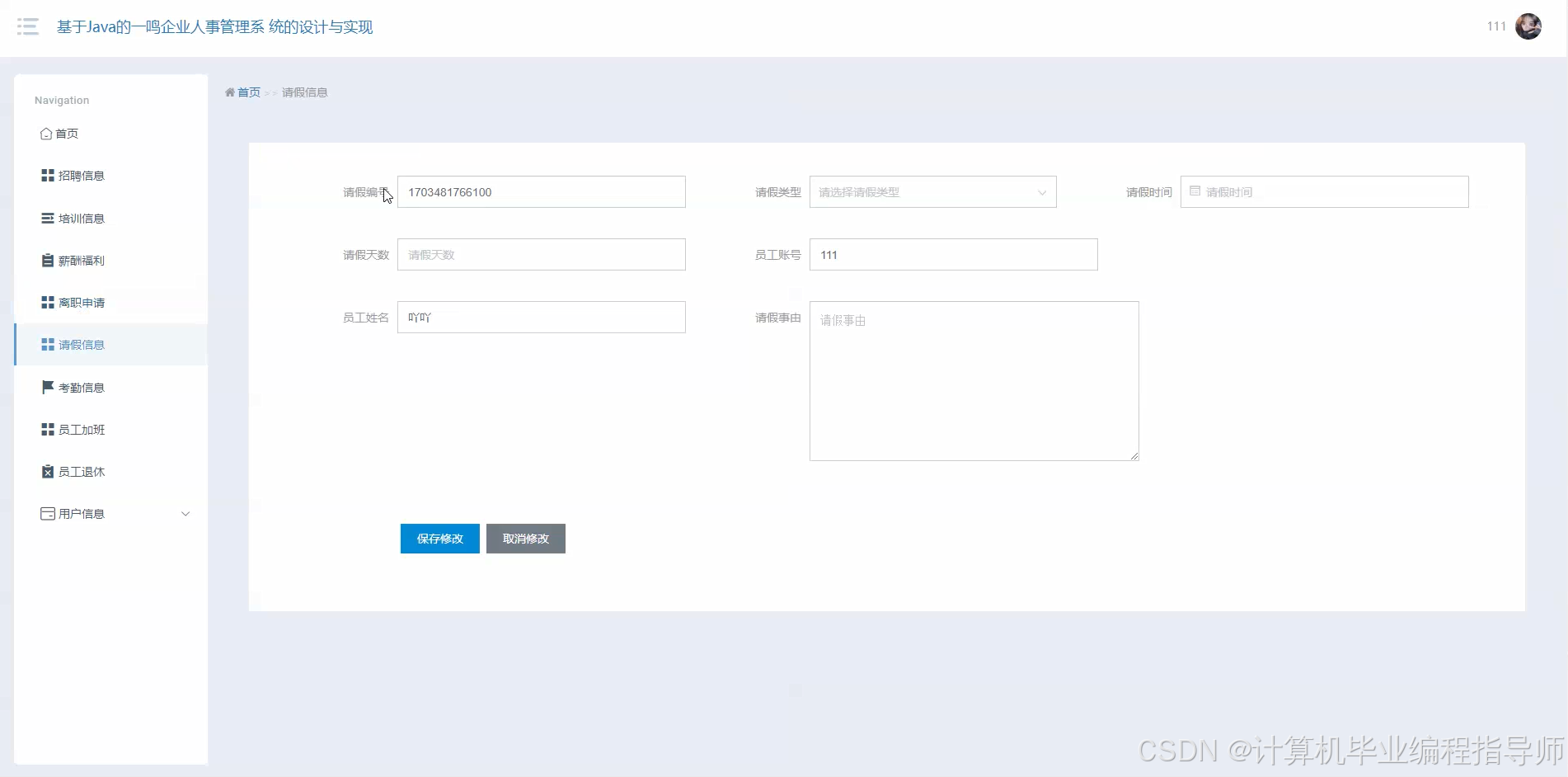Focus the 员工账号 input field
1568x777 pixels.
pyautogui.click(x=953, y=255)
